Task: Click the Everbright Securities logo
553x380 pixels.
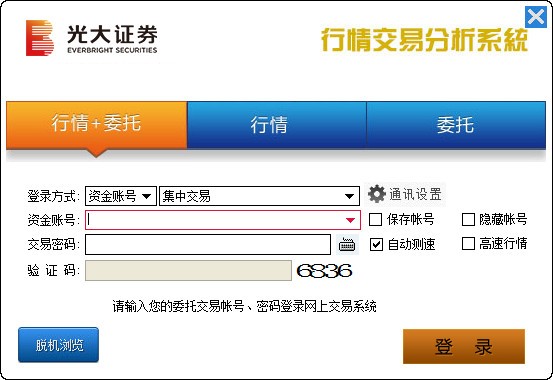Action: click(x=92, y=38)
